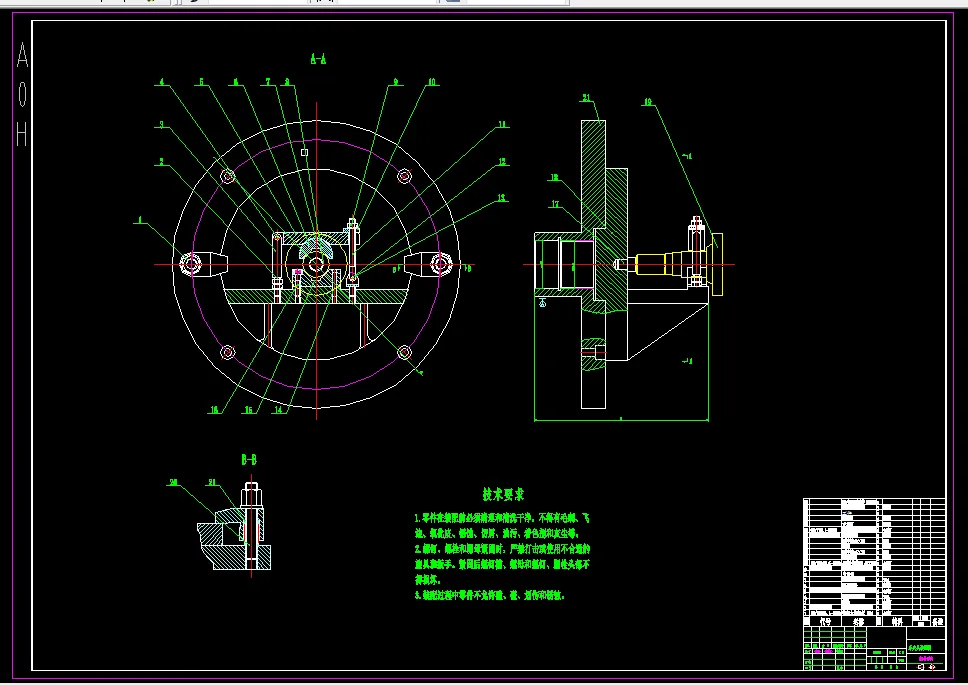Select part balloon number 2
This screenshot has height=685, width=968.
point(162,162)
